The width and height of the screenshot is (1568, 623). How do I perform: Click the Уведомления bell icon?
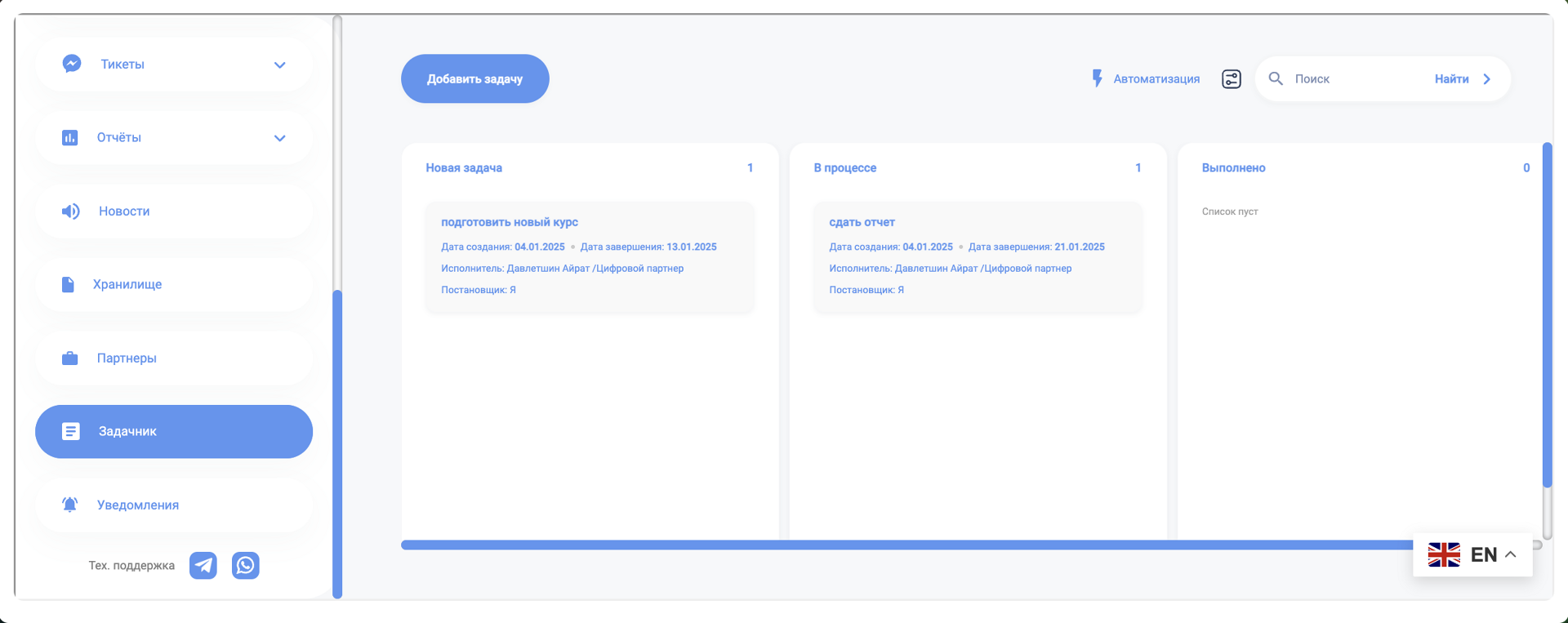[x=70, y=505]
